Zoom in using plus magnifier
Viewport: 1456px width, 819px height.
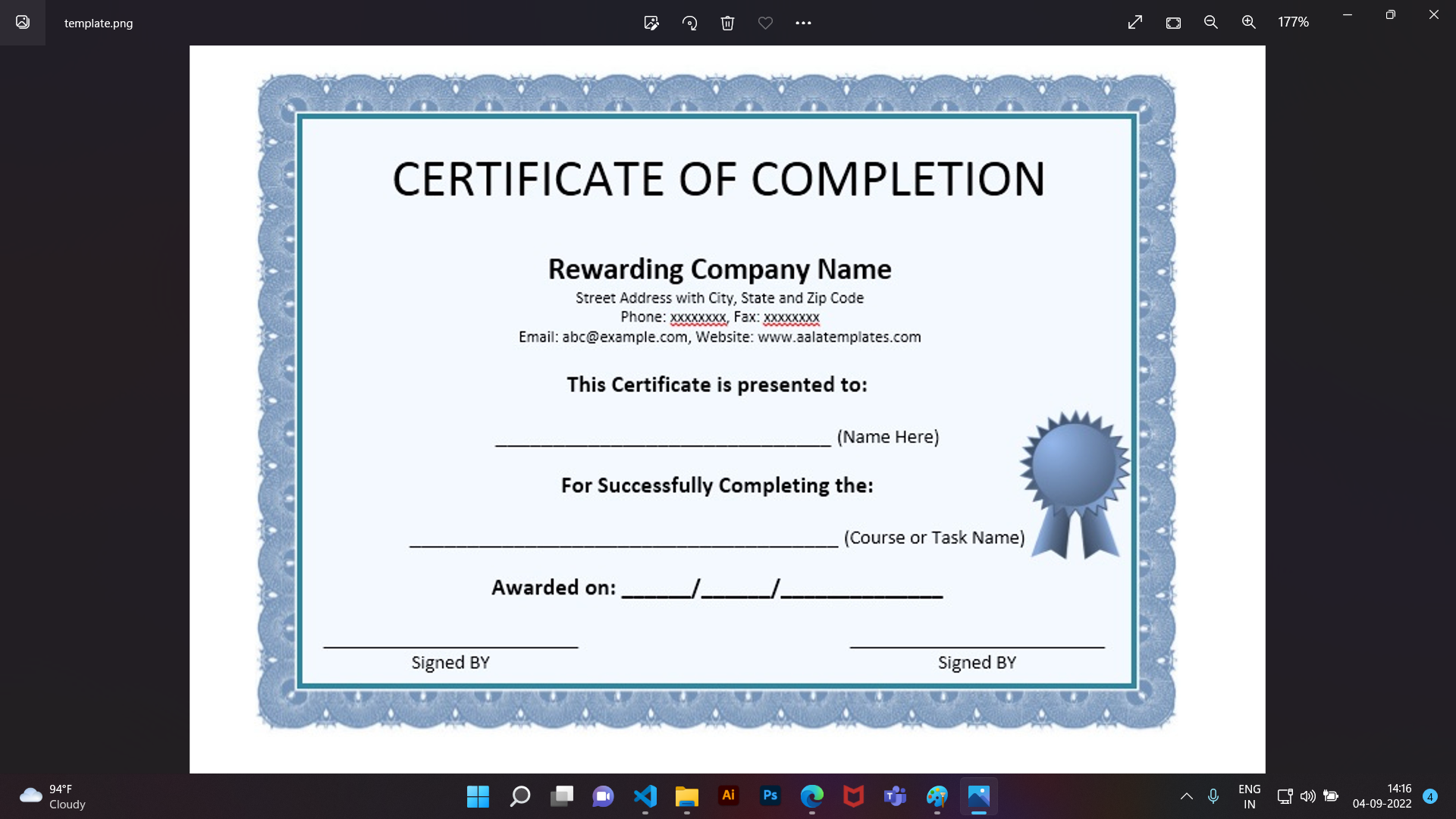[x=1249, y=23]
